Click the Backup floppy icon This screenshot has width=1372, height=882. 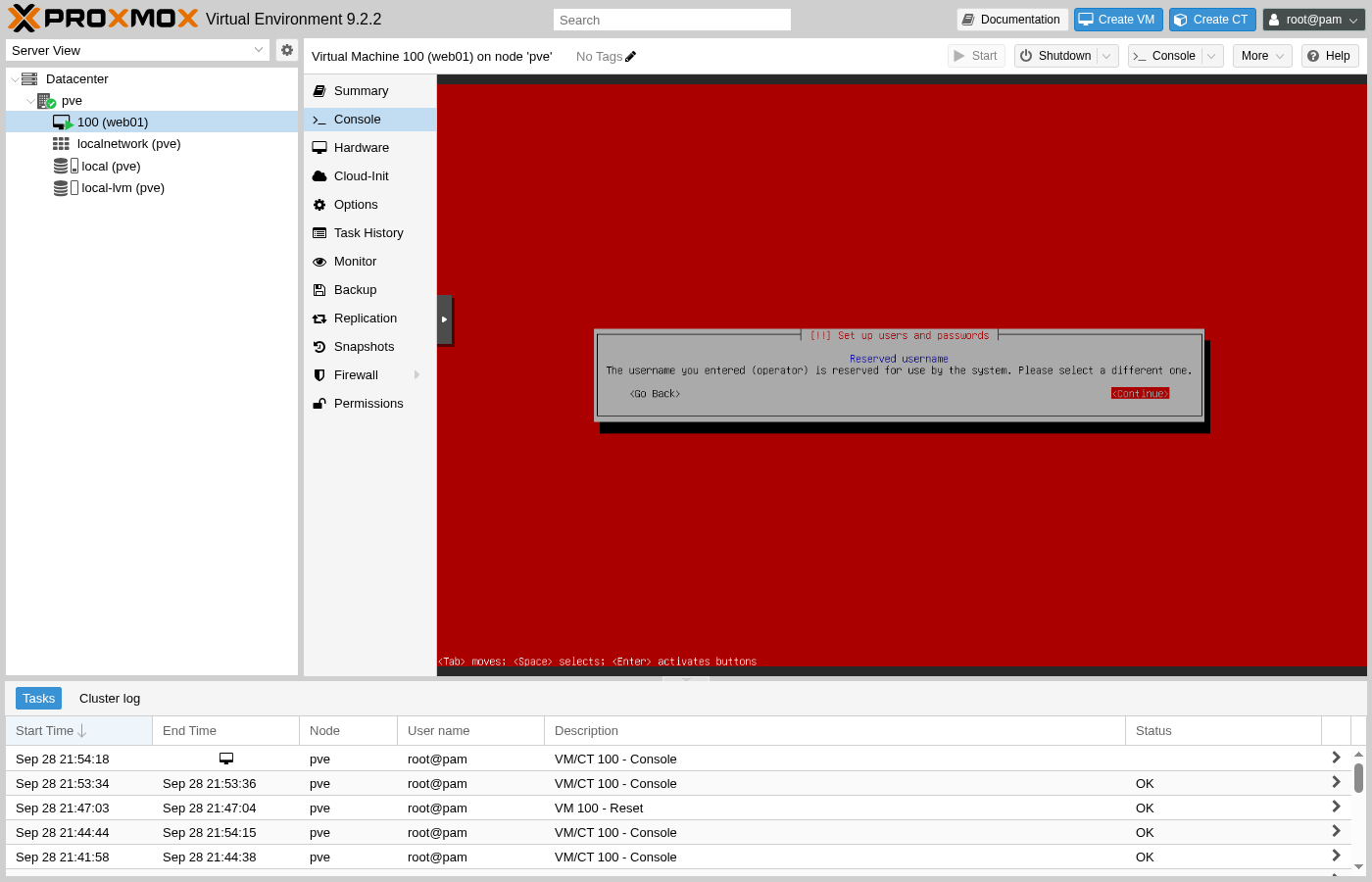pyautogui.click(x=319, y=290)
